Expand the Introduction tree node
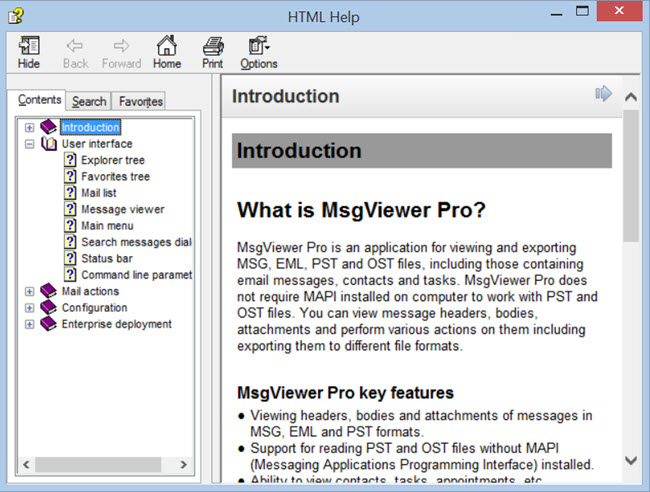The height and width of the screenshot is (492, 650). [x=29, y=127]
